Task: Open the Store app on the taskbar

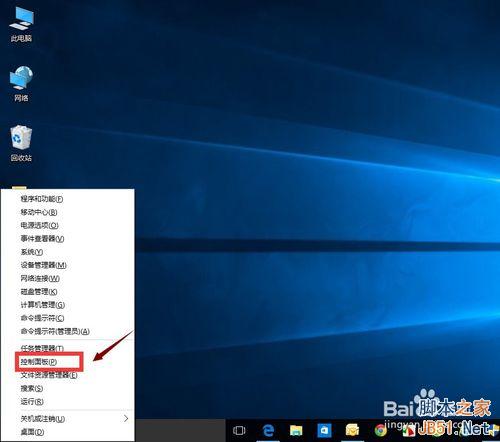Action: pos(324,430)
